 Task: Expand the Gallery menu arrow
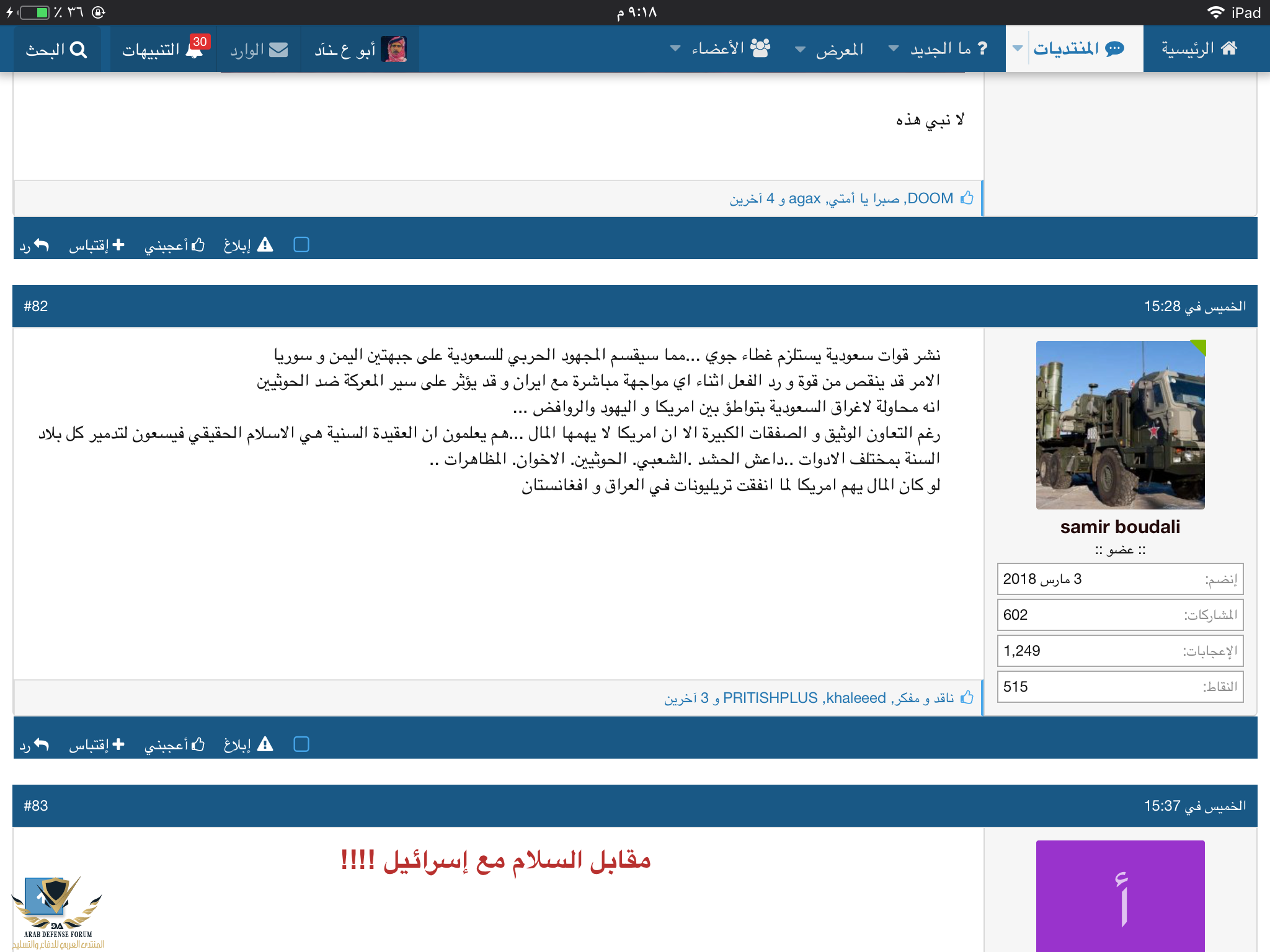click(801, 48)
